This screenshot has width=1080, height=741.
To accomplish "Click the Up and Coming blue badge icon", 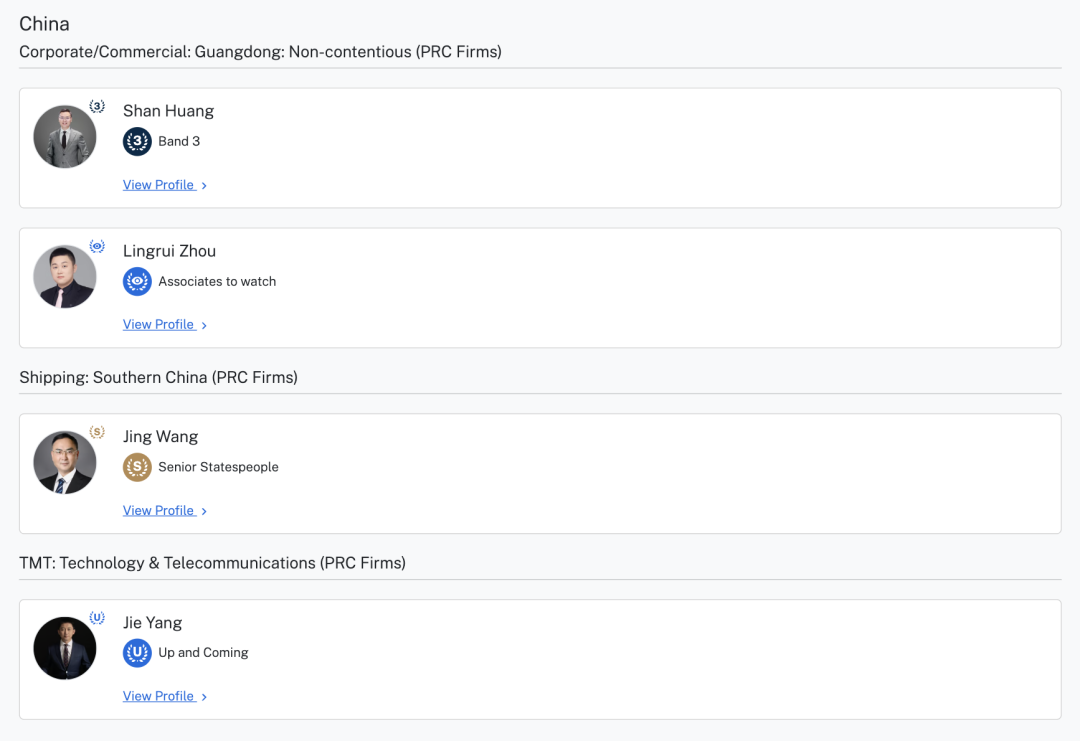I will tap(137, 653).
